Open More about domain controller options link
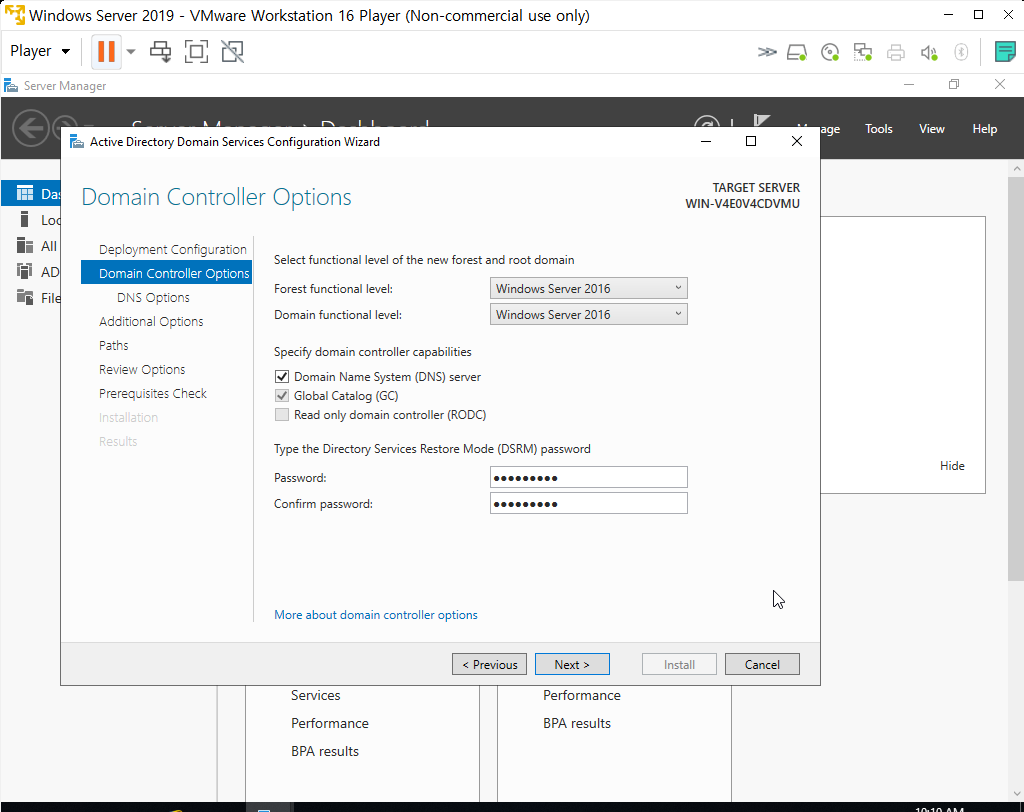 coord(376,615)
